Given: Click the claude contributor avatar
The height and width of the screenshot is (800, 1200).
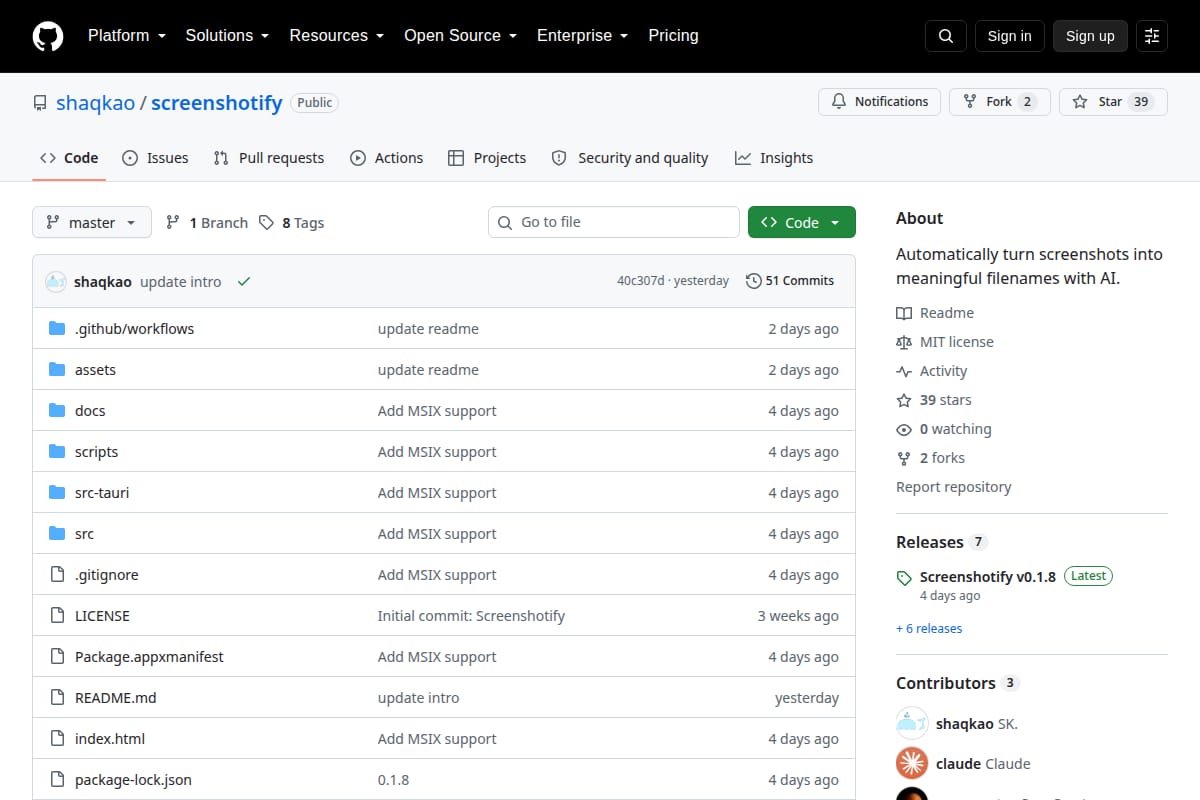Looking at the screenshot, I should click(x=912, y=764).
